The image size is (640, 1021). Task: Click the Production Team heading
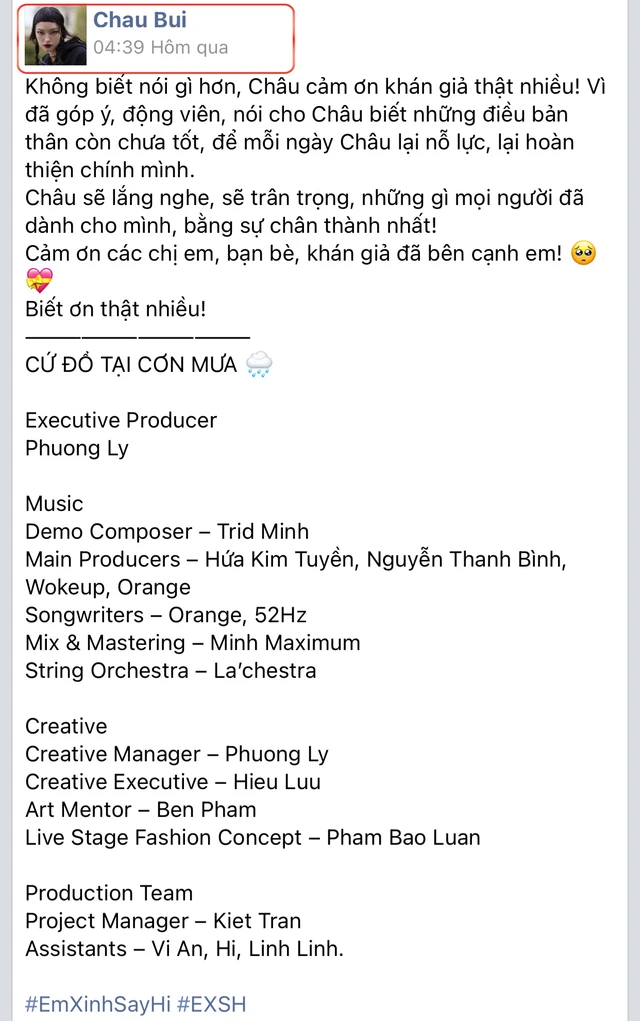click(x=109, y=893)
